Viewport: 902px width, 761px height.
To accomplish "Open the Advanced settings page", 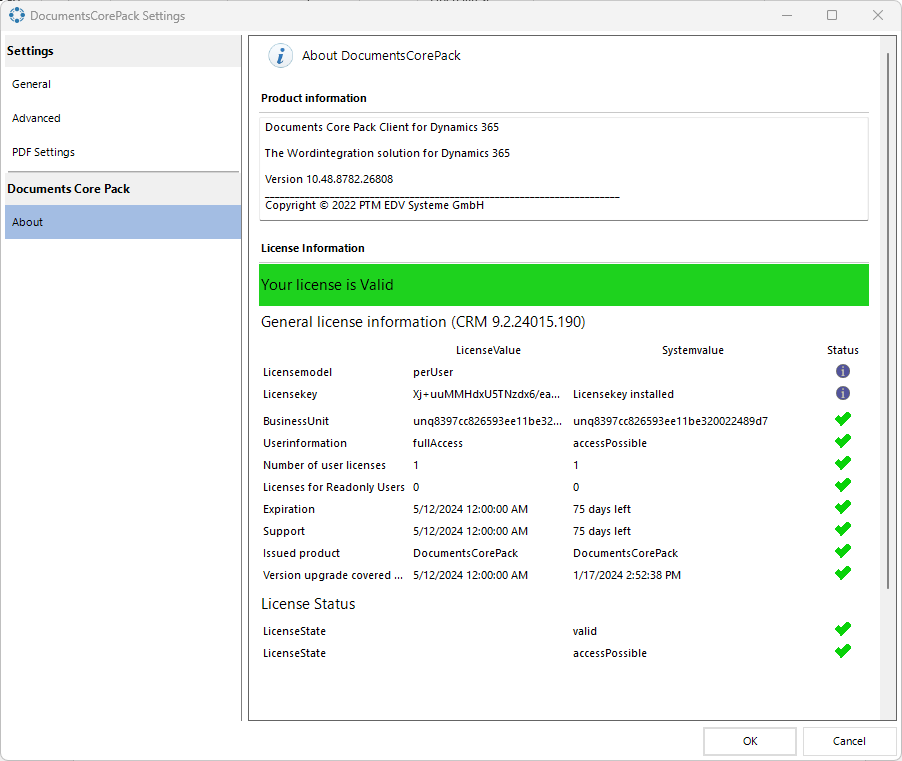I will (123, 118).
